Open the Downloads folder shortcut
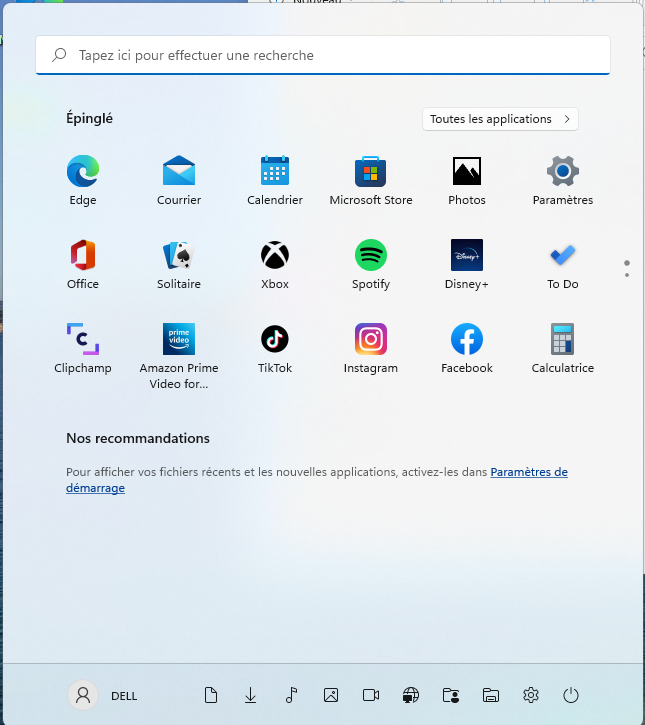The image size is (645, 725). pos(251,695)
